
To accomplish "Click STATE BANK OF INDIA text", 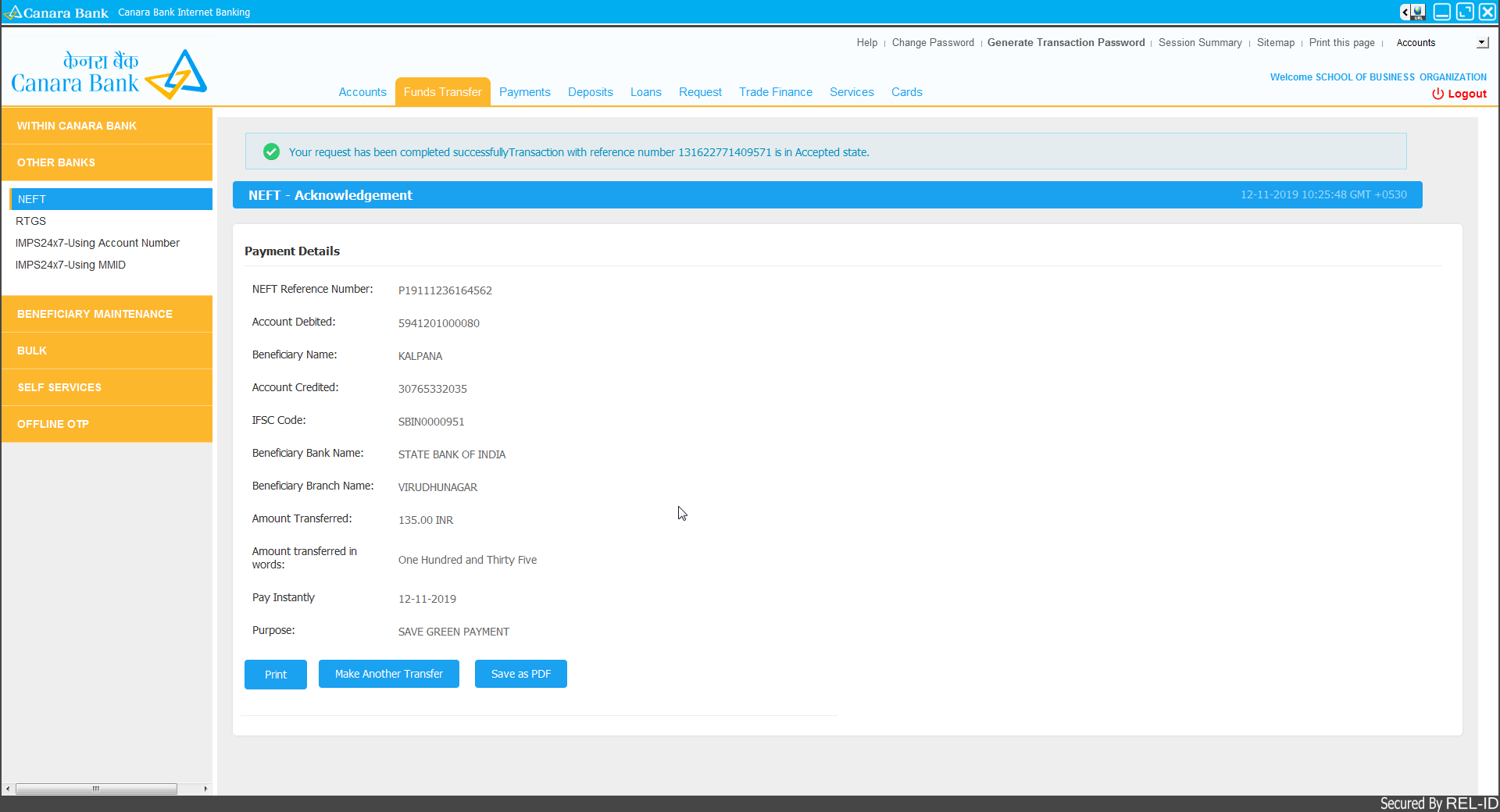I will (452, 454).
